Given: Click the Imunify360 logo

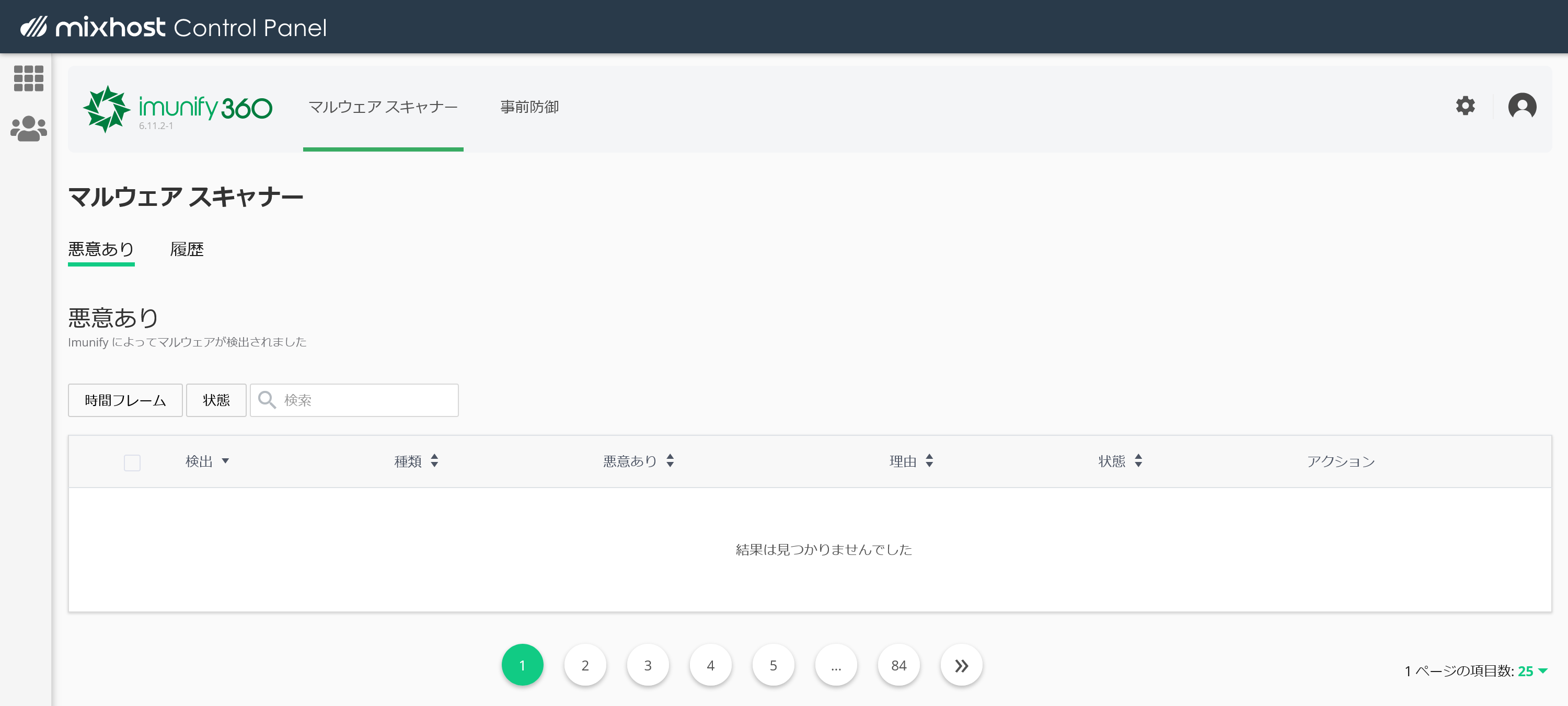Looking at the screenshot, I should (178, 108).
